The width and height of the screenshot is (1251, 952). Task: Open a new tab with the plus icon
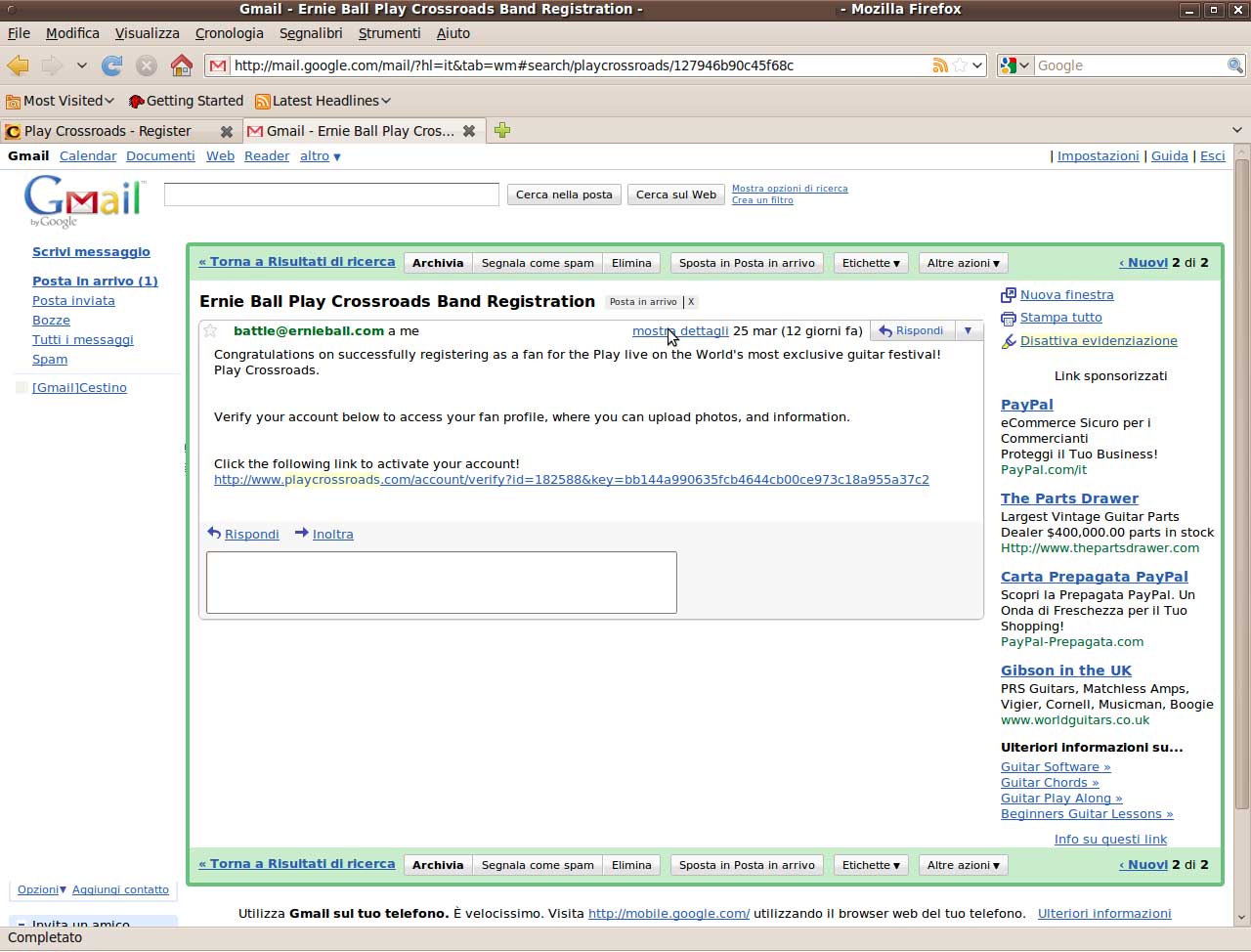click(x=502, y=131)
